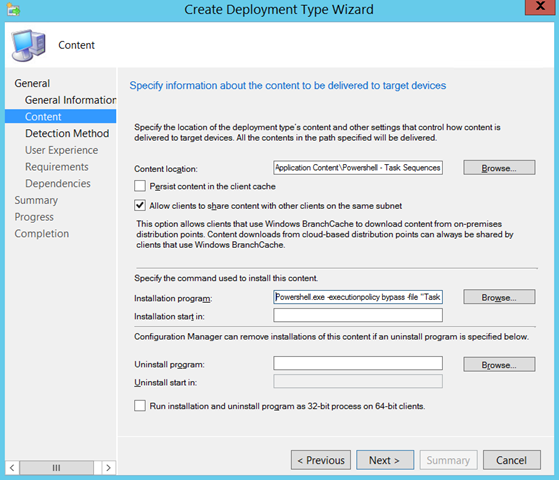The width and height of the screenshot is (559, 480).
Task: Click the computer Content header icon
Action: pyautogui.click(x=29, y=45)
